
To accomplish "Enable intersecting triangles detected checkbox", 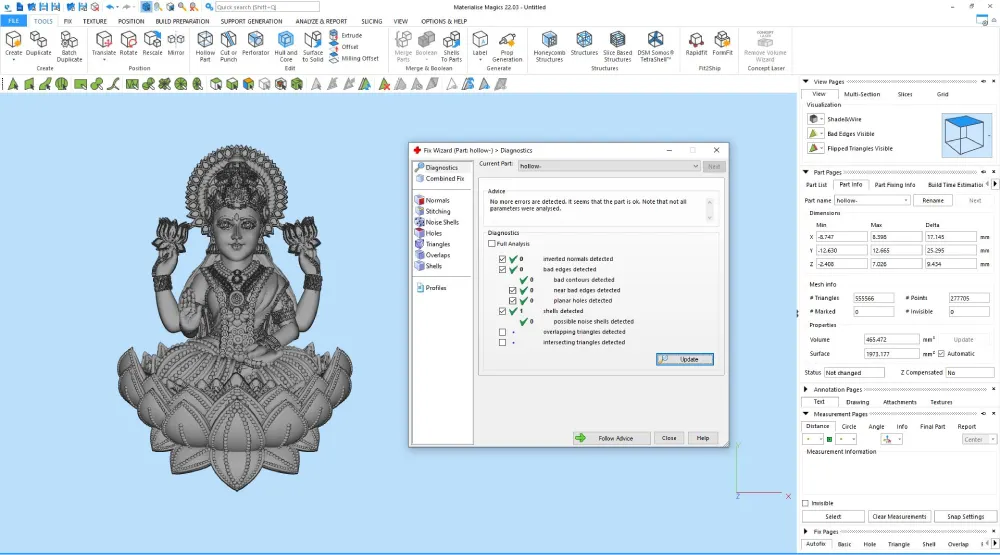I will pos(503,343).
